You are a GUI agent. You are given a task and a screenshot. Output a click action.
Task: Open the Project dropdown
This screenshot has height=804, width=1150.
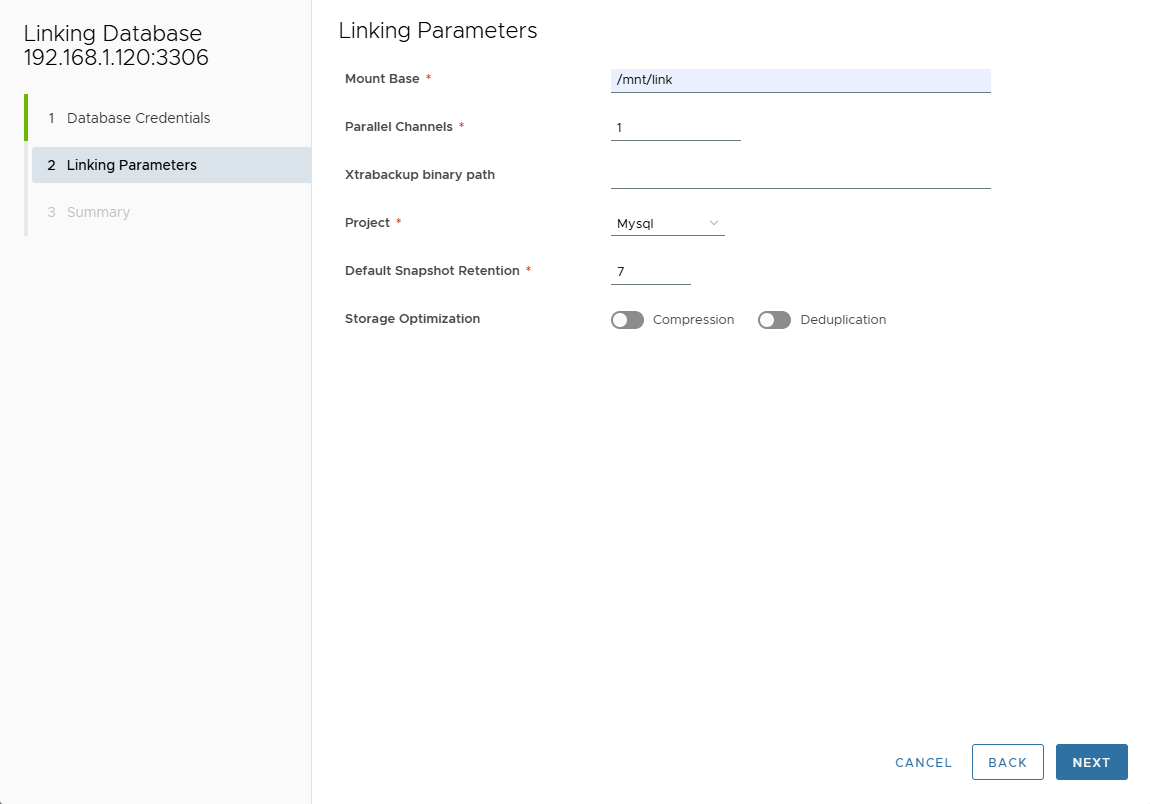tap(660, 222)
